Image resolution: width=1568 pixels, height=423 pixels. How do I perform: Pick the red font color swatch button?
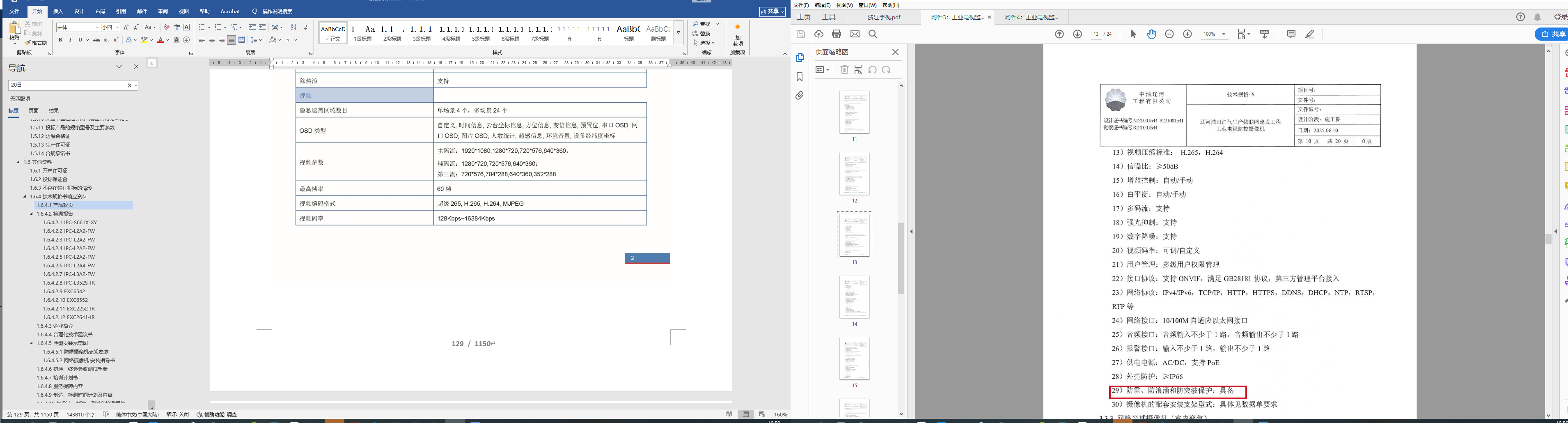(x=160, y=40)
